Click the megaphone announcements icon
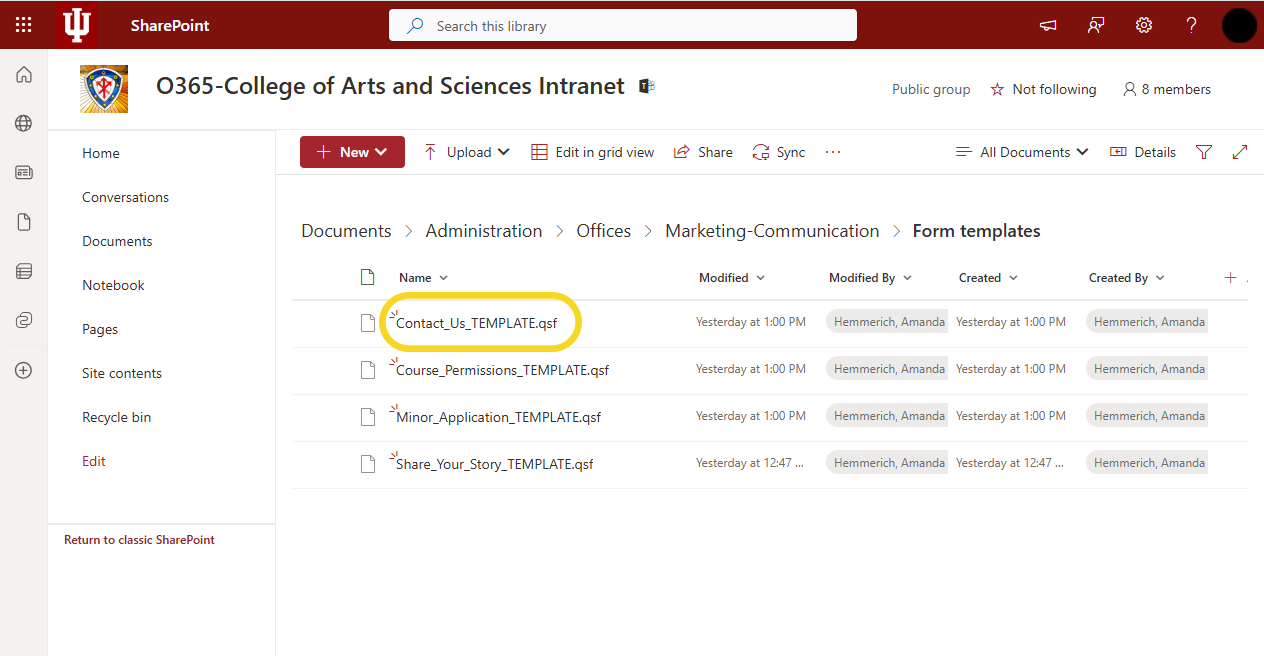This screenshot has width=1264, height=656. [x=1048, y=25]
